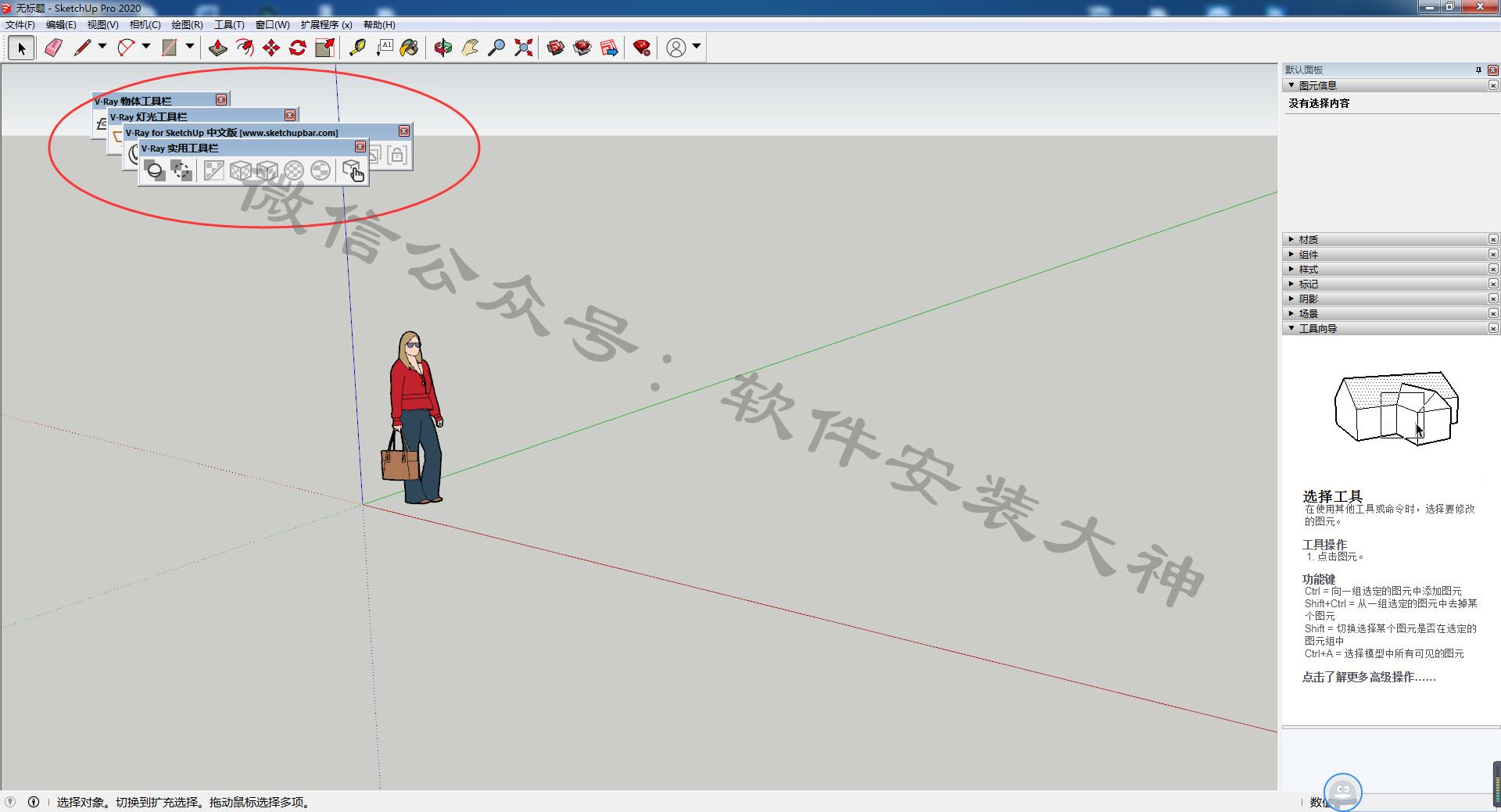
Task: Open the user account dropdown arrow
Action: coord(697,47)
